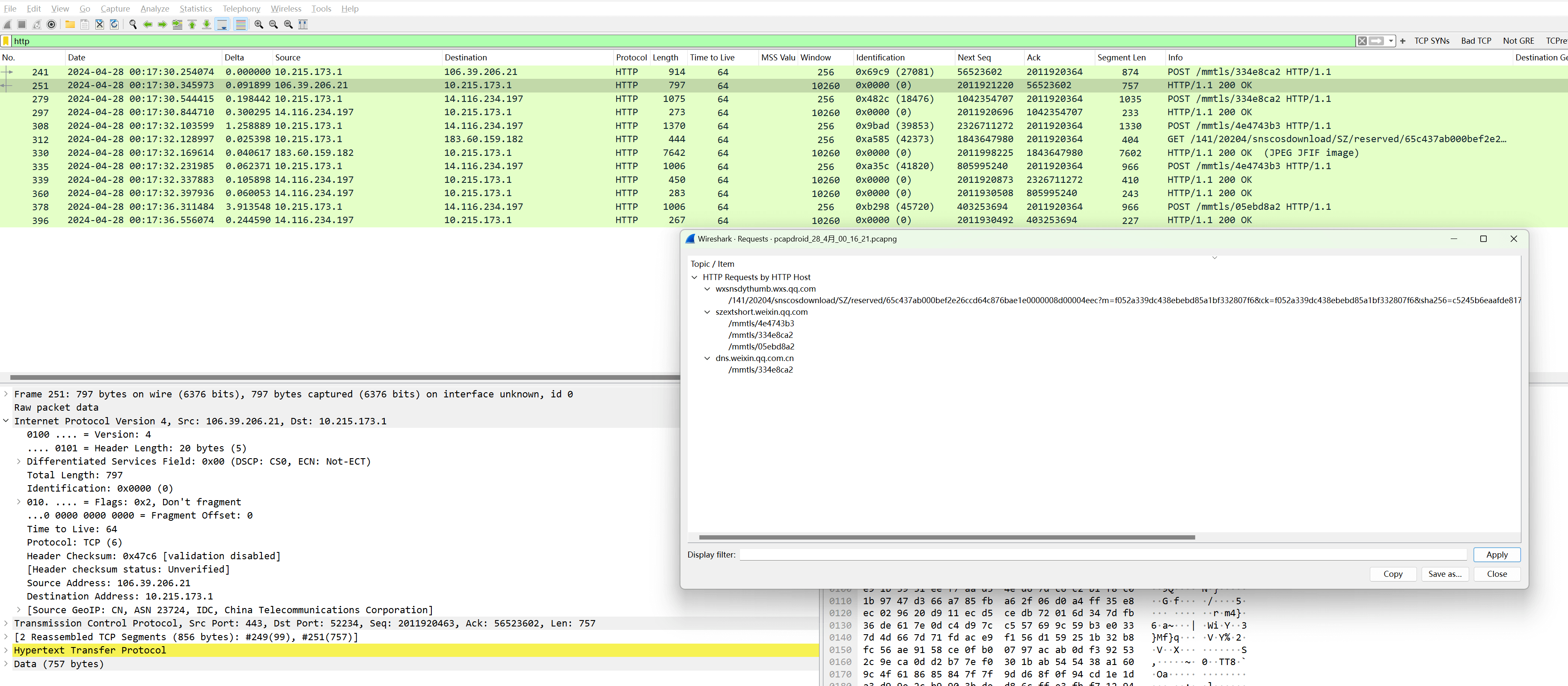
Task: Click the open capture file folder icon
Action: point(70,24)
